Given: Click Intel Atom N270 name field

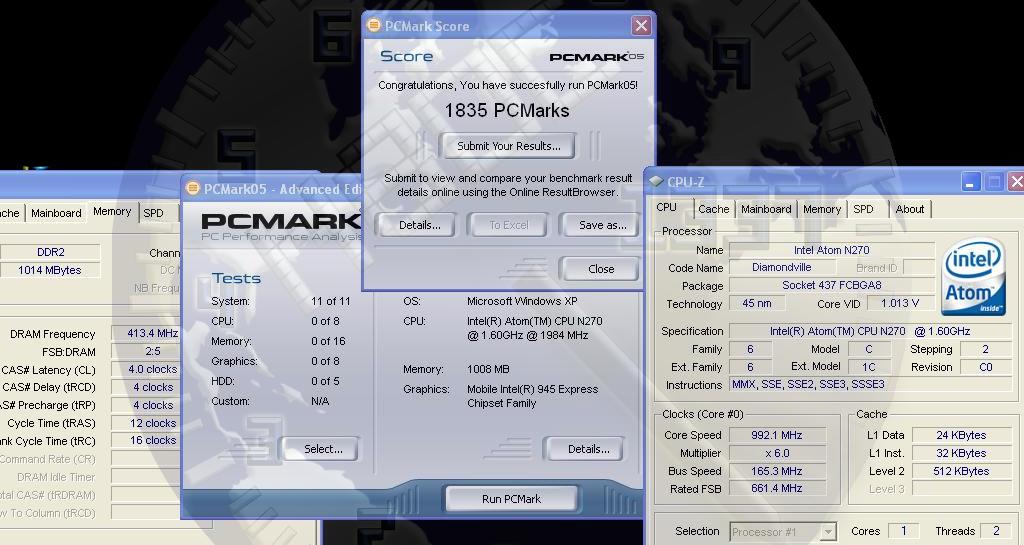Looking at the screenshot, I should (x=831, y=250).
